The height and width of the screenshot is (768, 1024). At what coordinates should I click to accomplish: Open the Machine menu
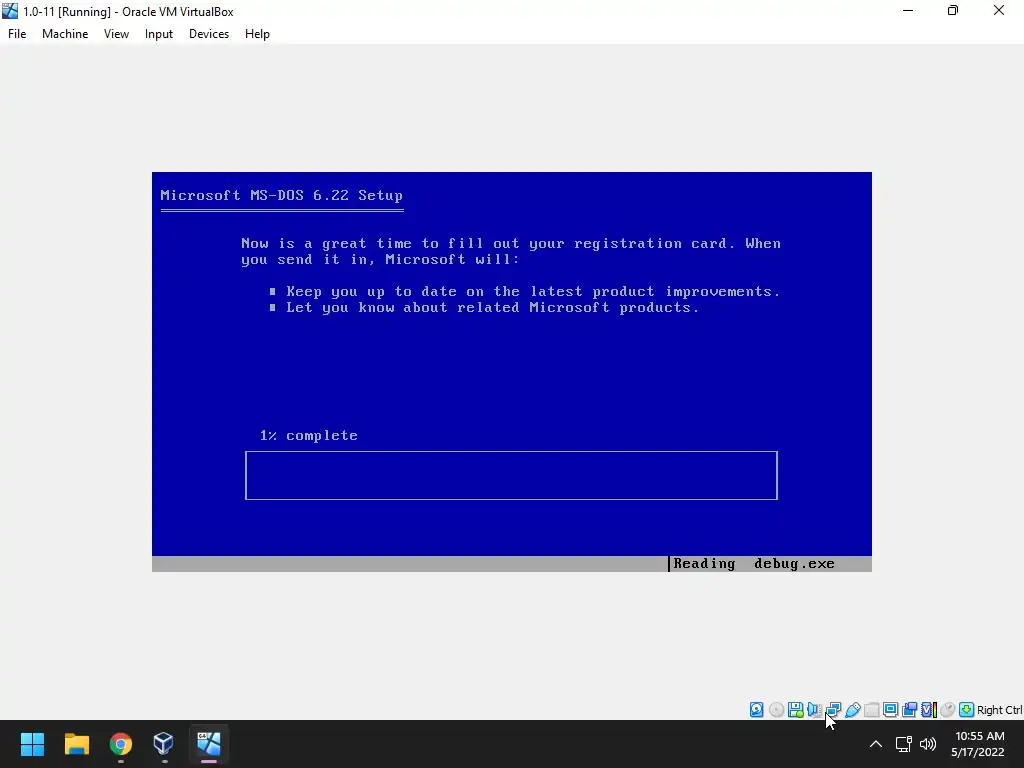[65, 34]
